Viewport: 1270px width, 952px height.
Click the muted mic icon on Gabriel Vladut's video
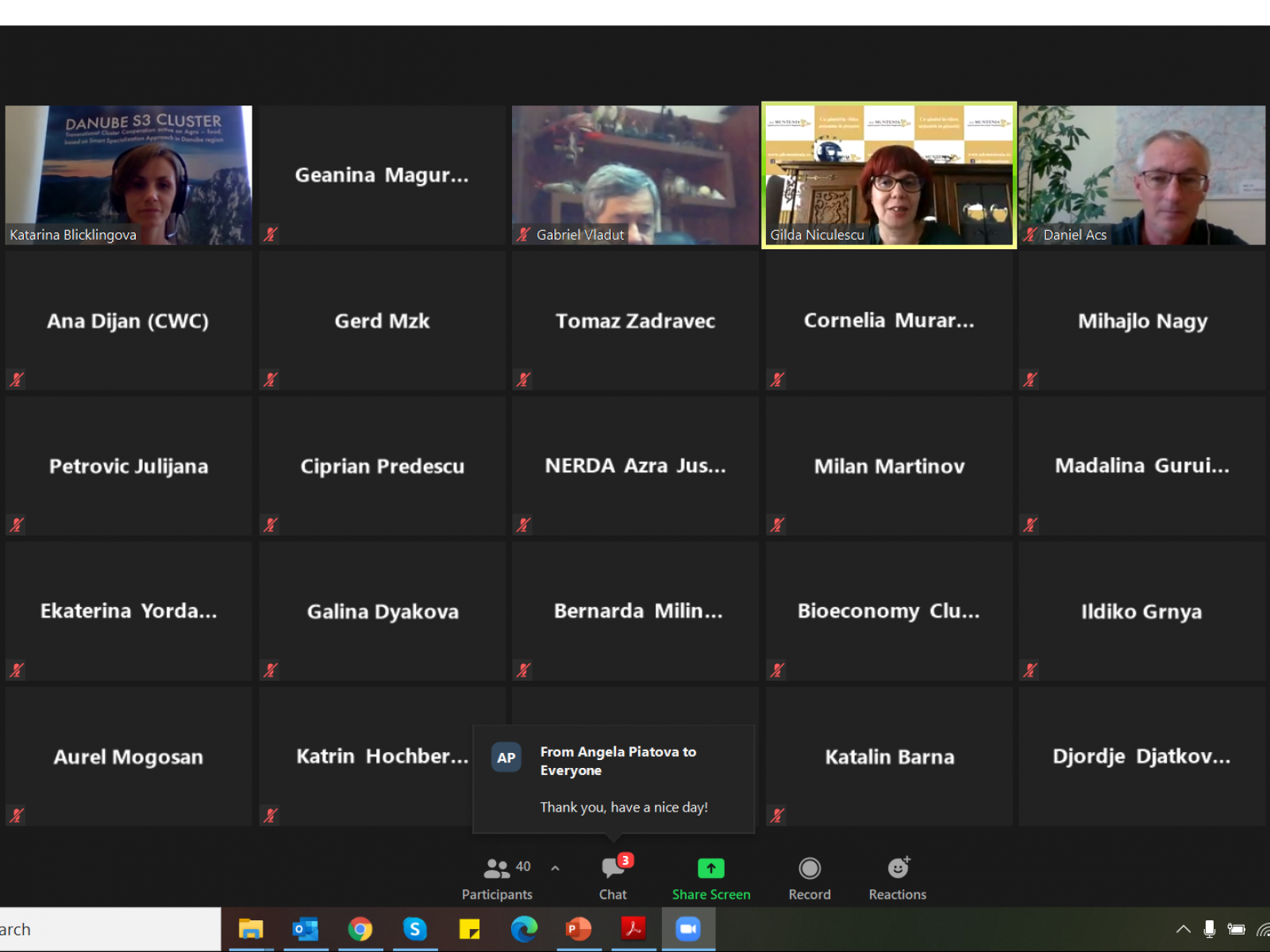[x=524, y=234]
